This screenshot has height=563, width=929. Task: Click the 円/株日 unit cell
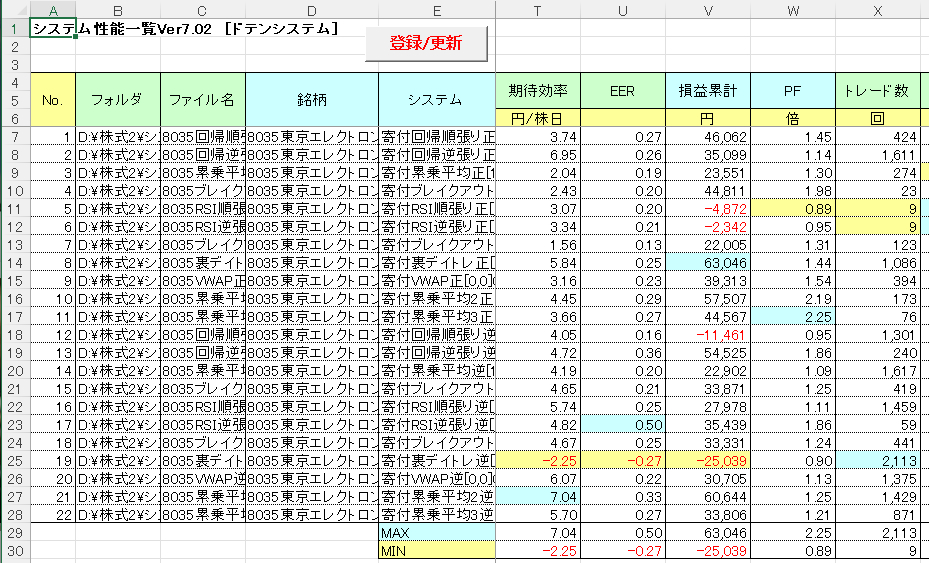pyautogui.click(x=538, y=118)
